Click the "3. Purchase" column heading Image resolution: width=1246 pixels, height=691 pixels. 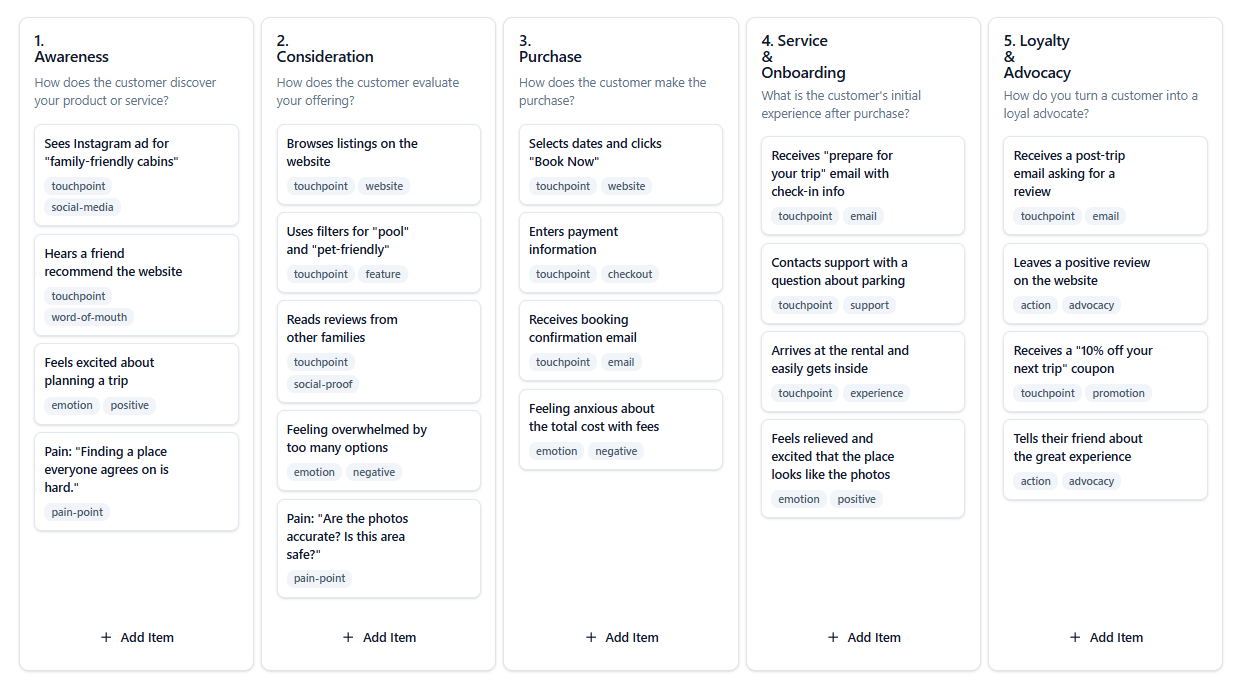pos(549,49)
